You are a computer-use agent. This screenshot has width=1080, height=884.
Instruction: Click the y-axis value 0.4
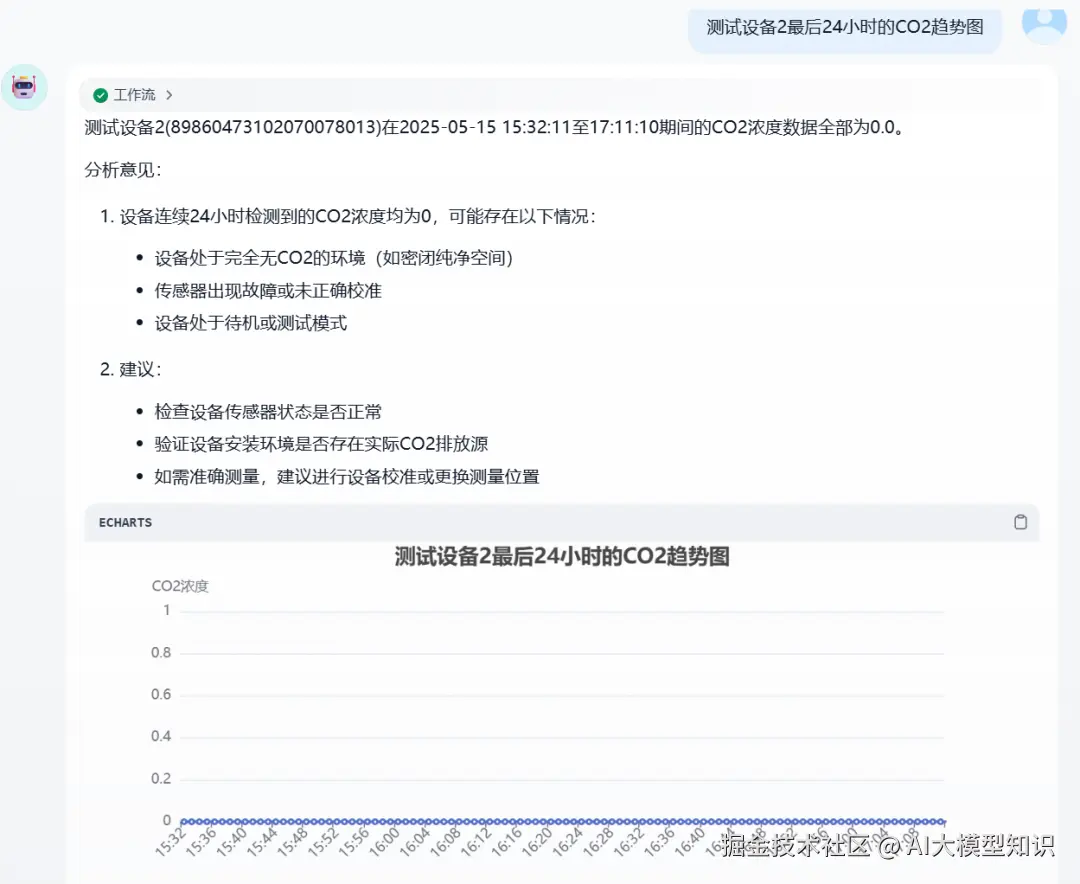161,737
